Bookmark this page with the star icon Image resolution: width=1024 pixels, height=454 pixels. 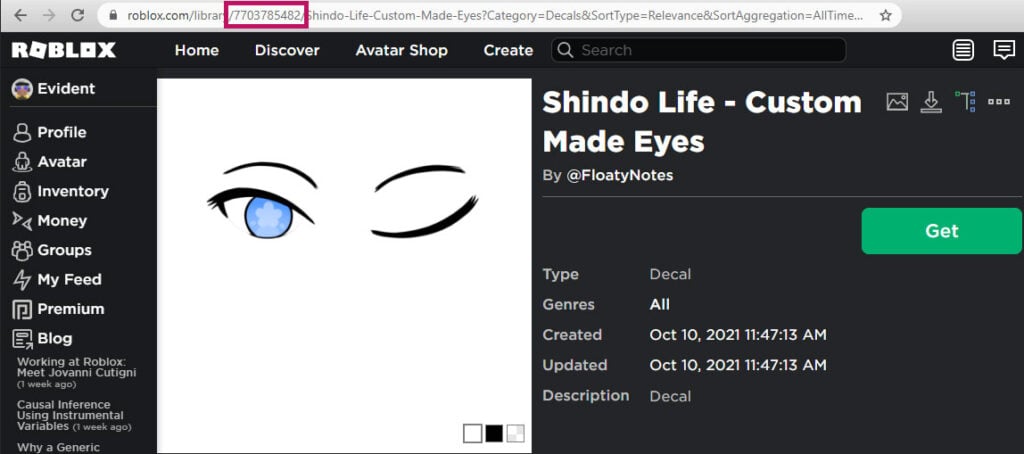pyautogui.click(x=885, y=15)
